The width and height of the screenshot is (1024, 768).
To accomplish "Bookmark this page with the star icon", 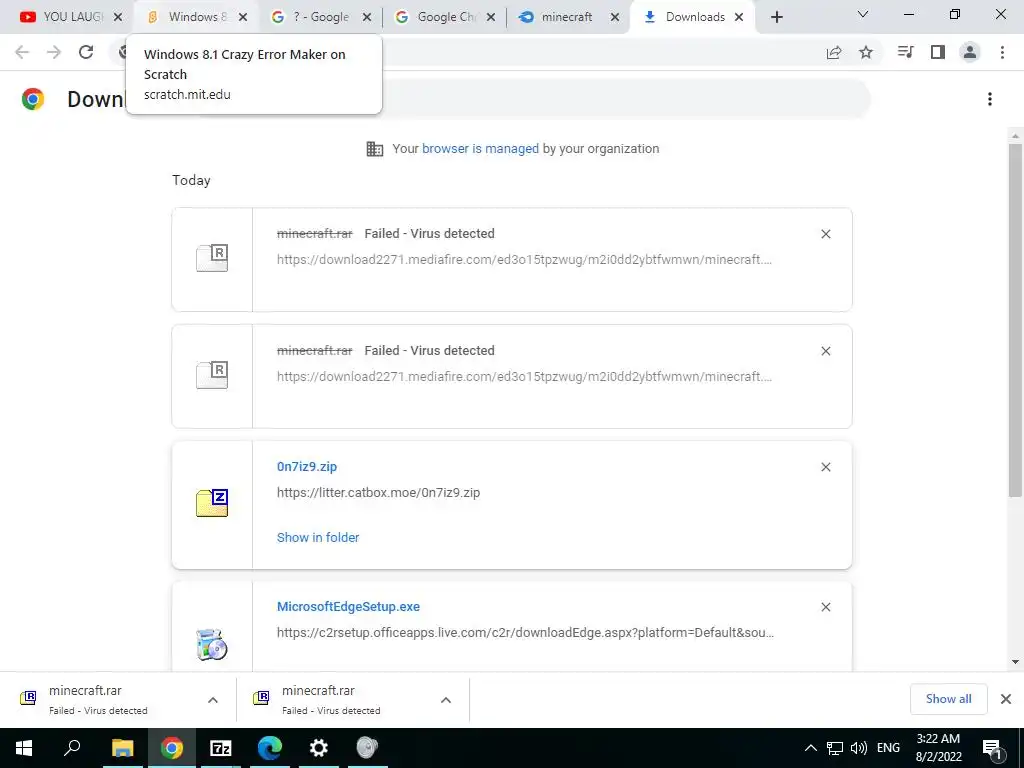I will pos(866,52).
